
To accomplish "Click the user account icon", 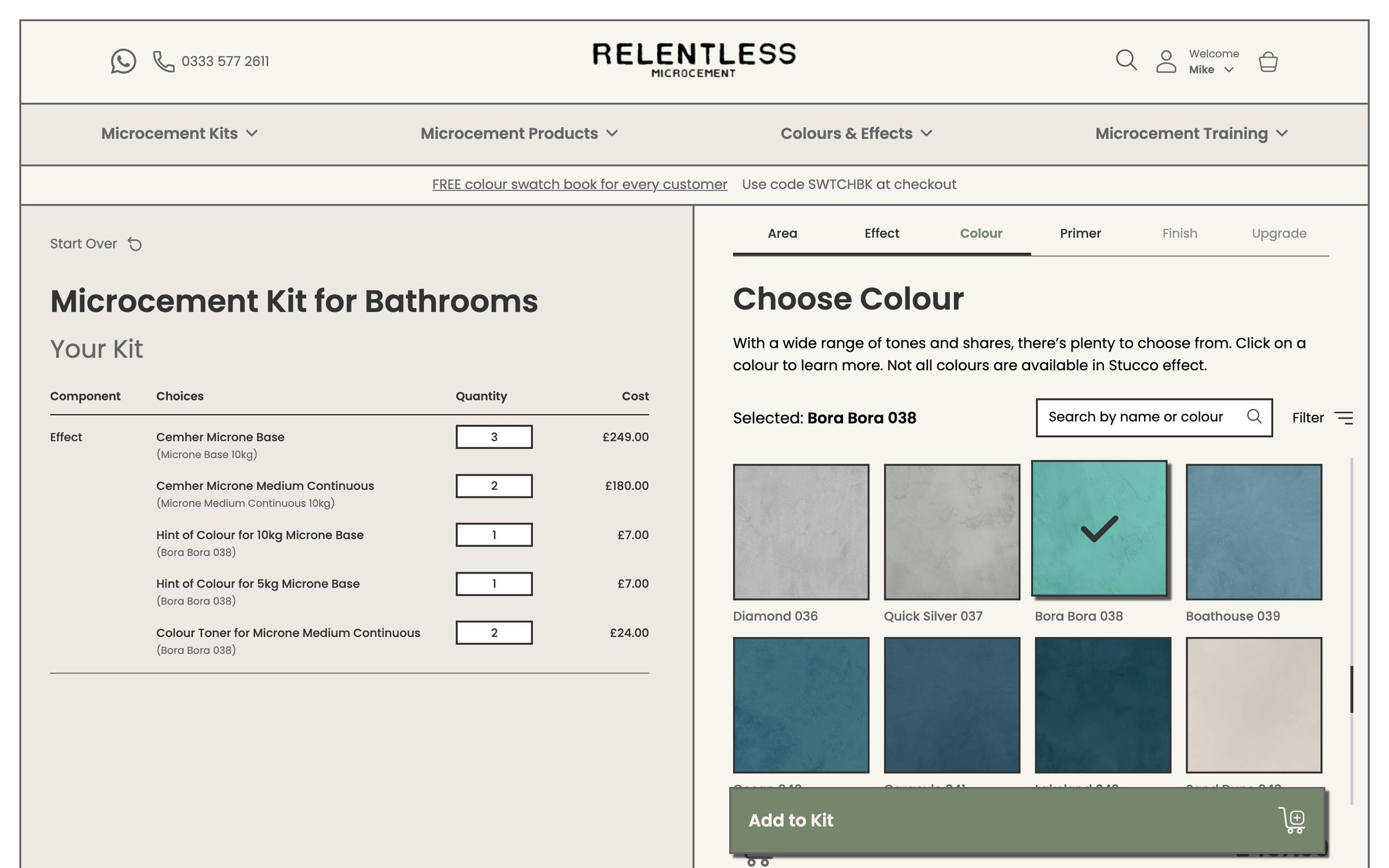I will (x=1166, y=62).
